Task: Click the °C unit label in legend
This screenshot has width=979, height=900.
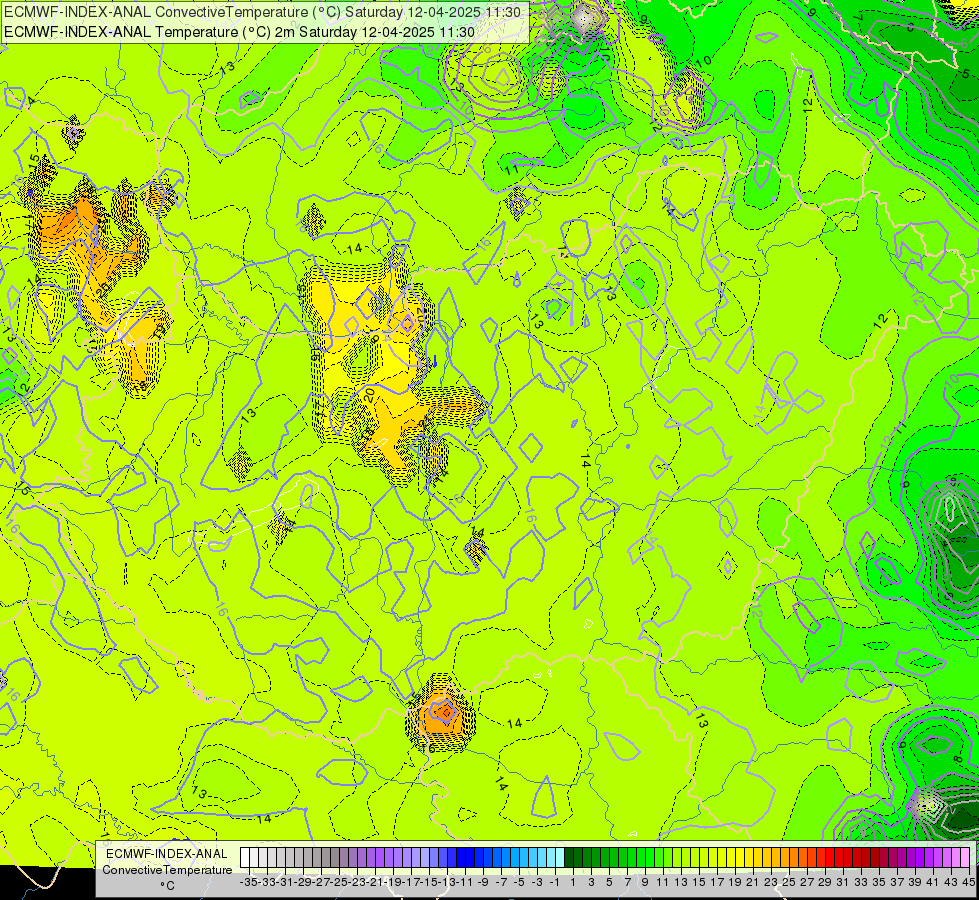Action: (167, 886)
